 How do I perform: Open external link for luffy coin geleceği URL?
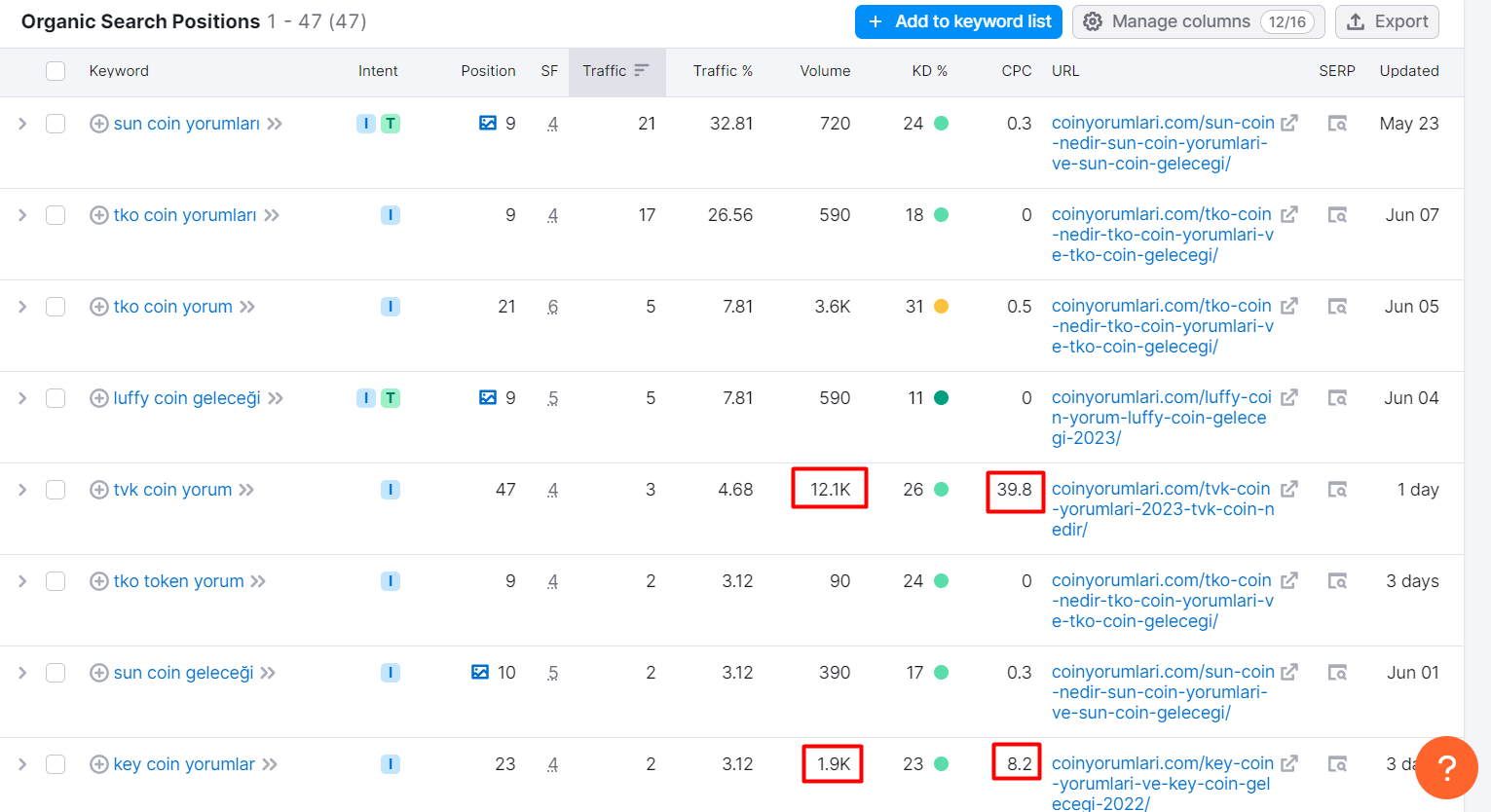click(1289, 397)
